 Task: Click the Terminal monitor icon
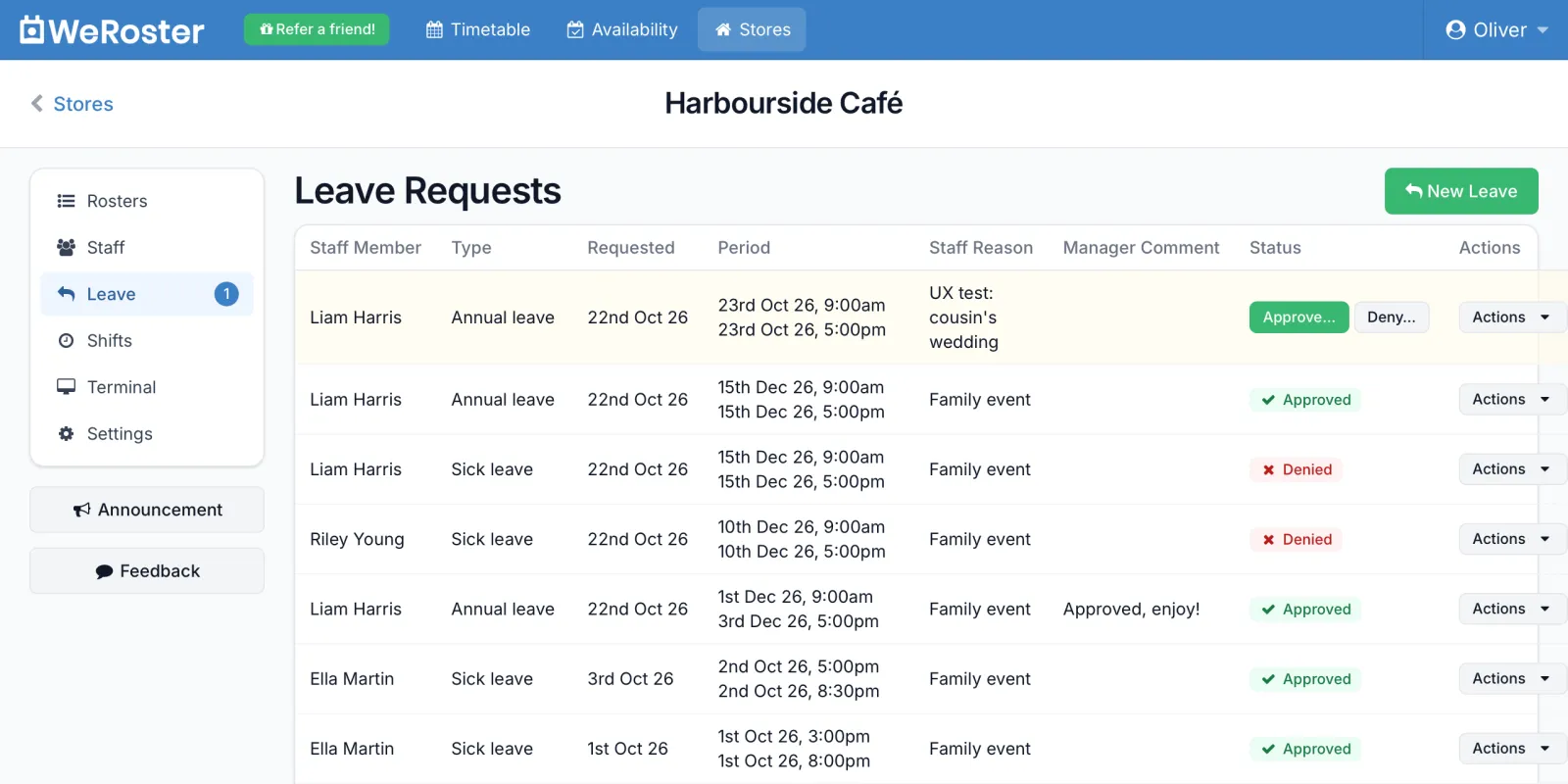pyautogui.click(x=66, y=386)
